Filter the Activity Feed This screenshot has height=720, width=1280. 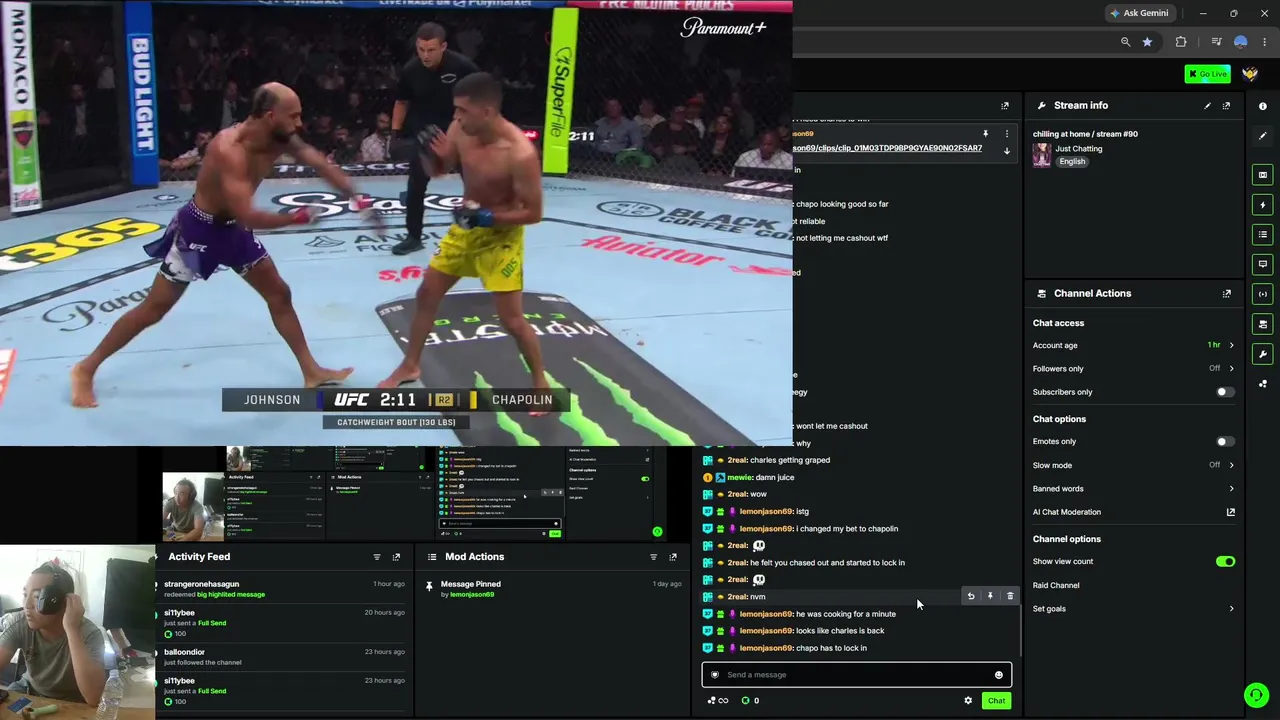pyautogui.click(x=377, y=557)
